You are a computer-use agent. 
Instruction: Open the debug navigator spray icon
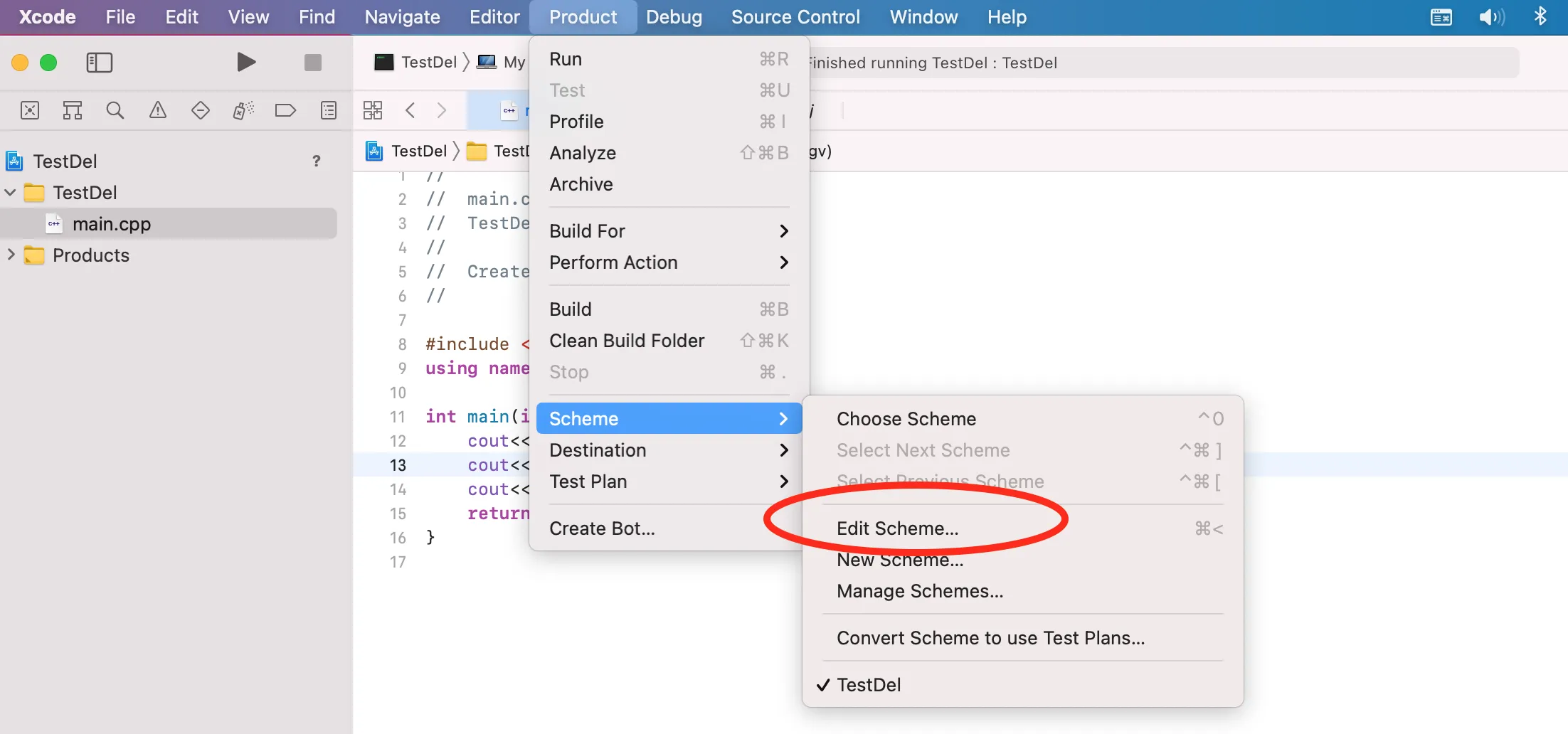(x=243, y=110)
